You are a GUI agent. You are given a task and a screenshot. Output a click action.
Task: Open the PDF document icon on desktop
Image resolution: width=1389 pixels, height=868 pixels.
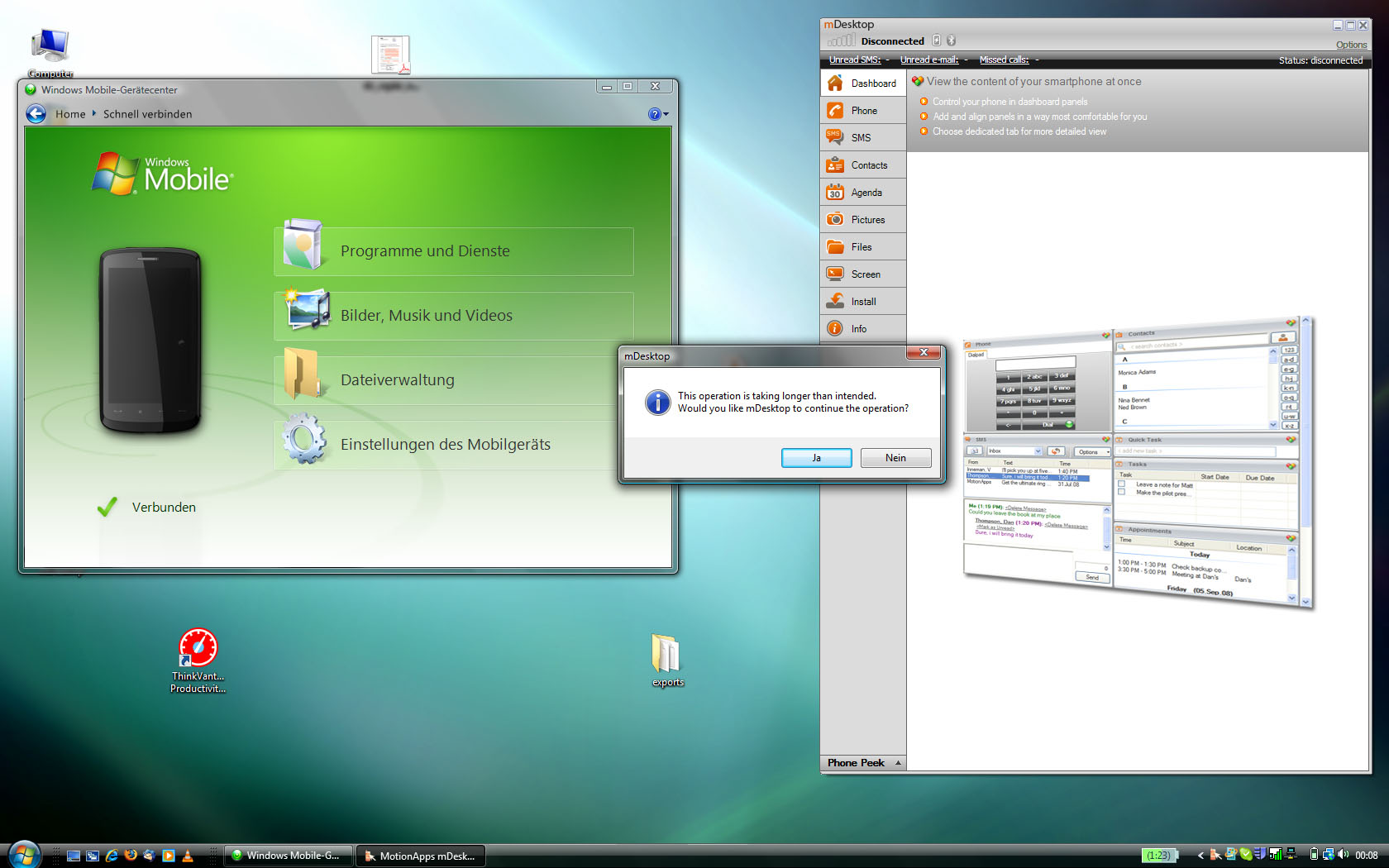click(390, 56)
